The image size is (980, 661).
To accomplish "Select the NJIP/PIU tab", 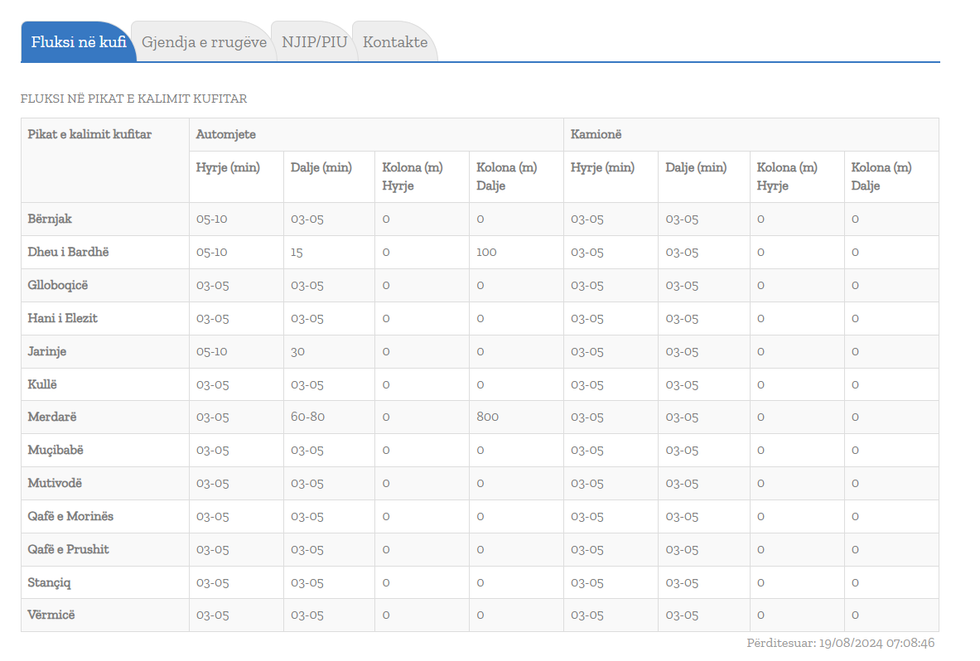I will tap(314, 42).
